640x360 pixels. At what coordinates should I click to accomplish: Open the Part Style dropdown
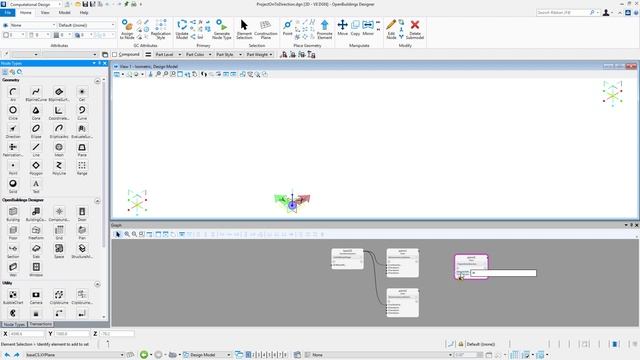(228, 54)
